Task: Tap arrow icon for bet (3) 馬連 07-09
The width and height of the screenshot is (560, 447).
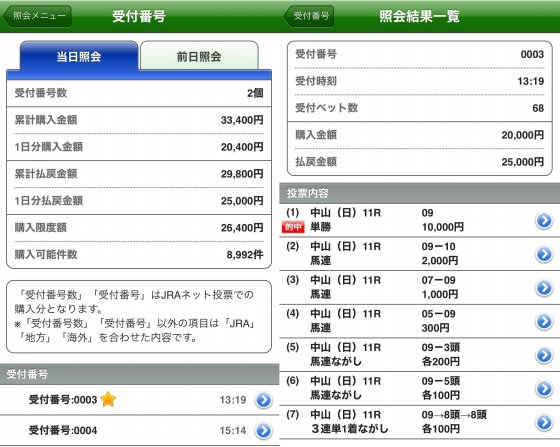Action: (544, 288)
